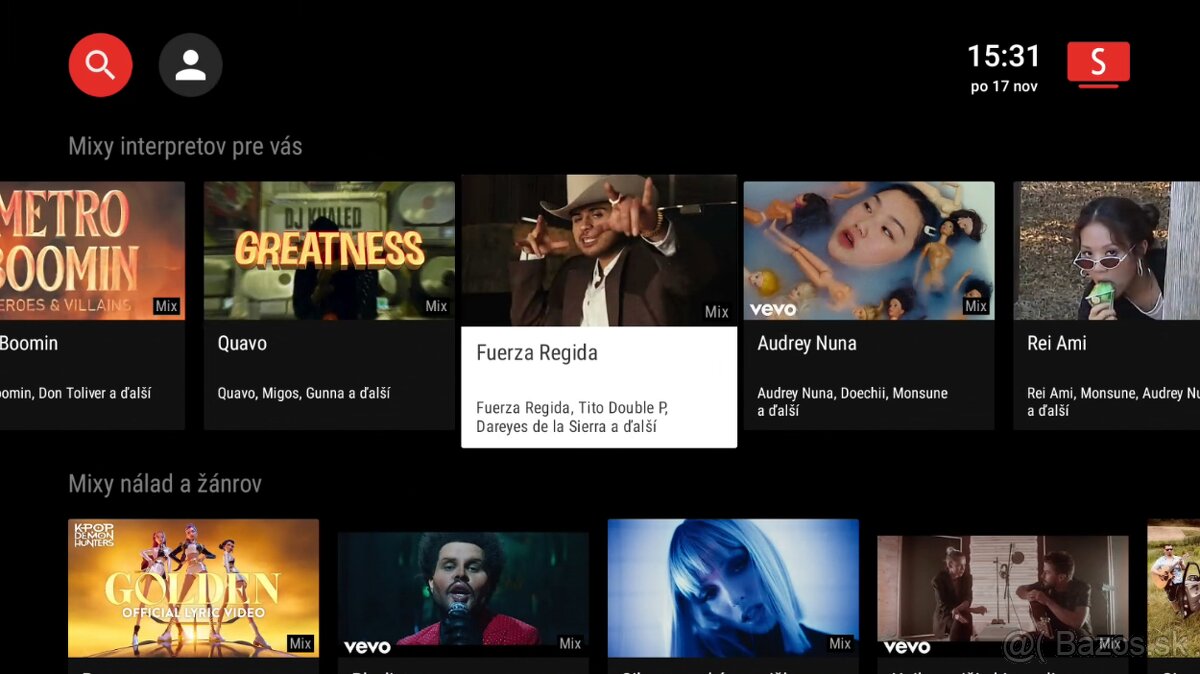Click Mix badge on Golden lyric video thumbnail

(300, 643)
